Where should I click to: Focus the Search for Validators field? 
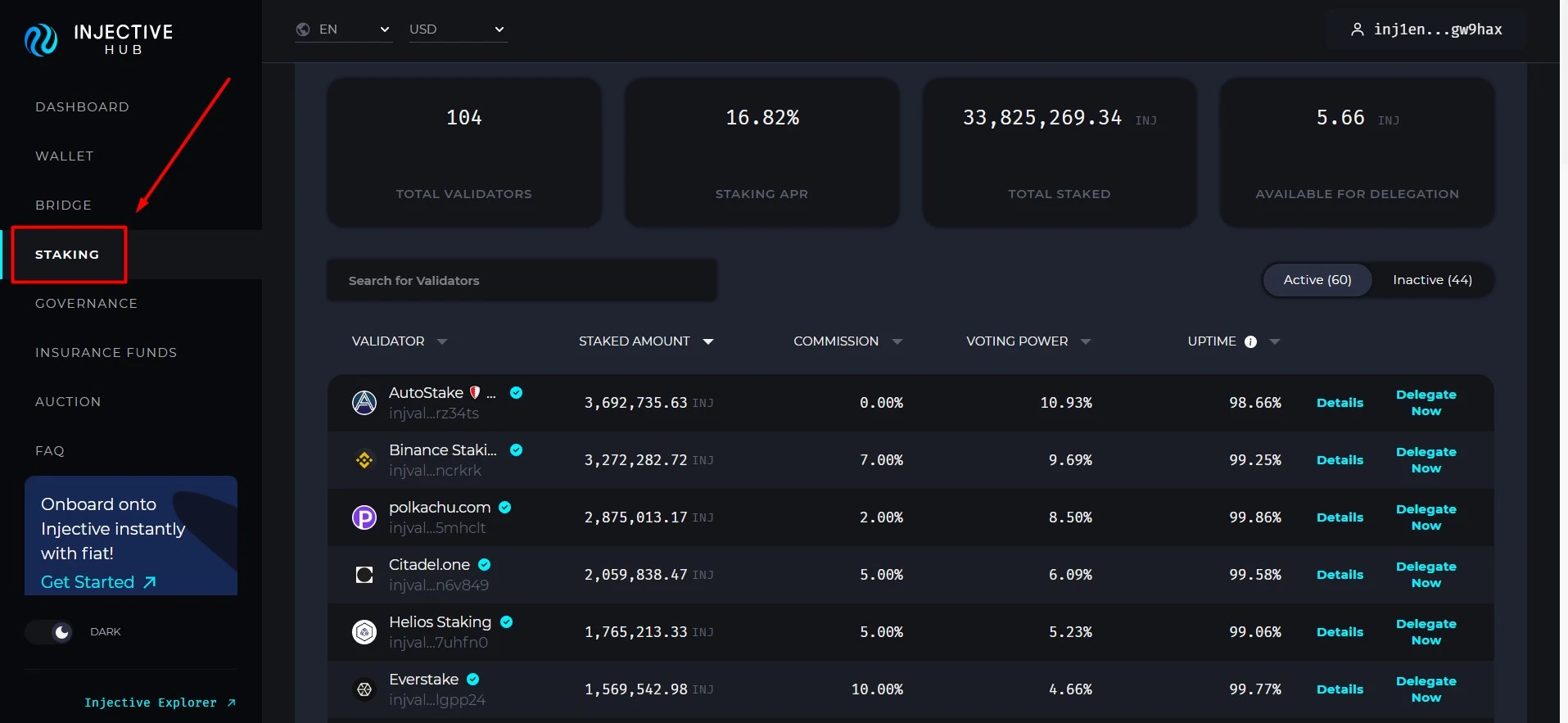pyautogui.click(x=522, y=280)
